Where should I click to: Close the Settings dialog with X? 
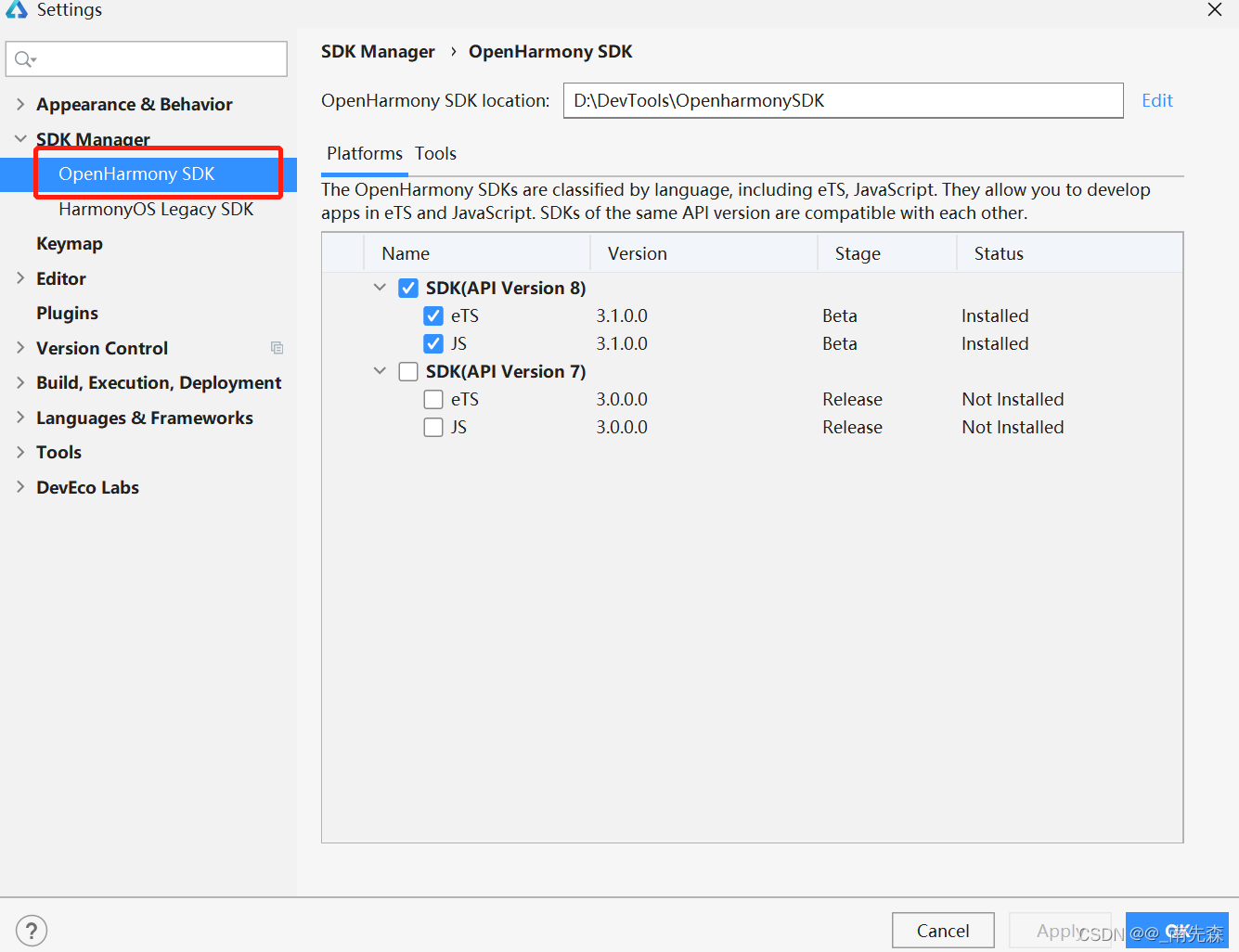1214,9
